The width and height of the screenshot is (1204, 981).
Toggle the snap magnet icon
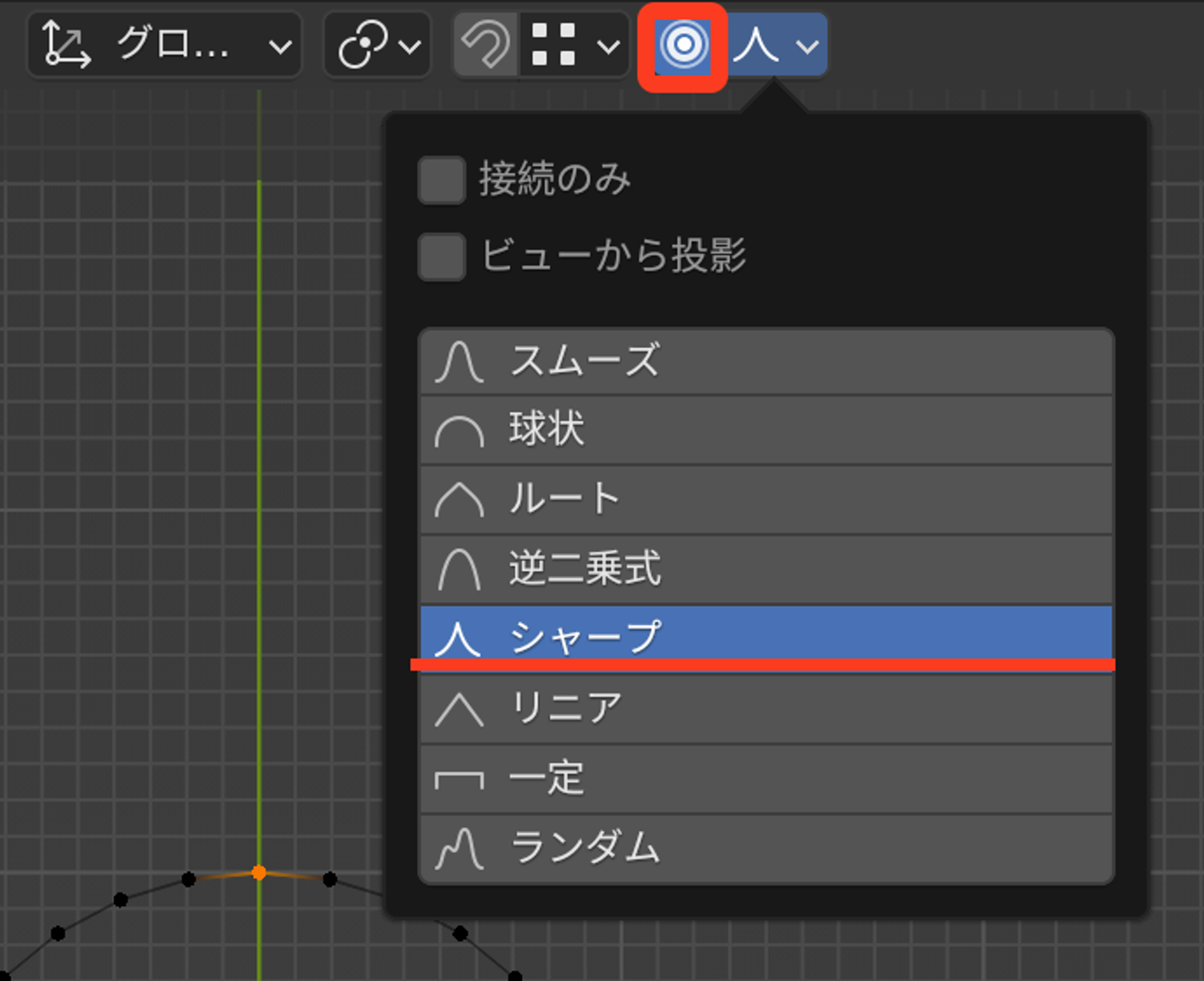486,45
